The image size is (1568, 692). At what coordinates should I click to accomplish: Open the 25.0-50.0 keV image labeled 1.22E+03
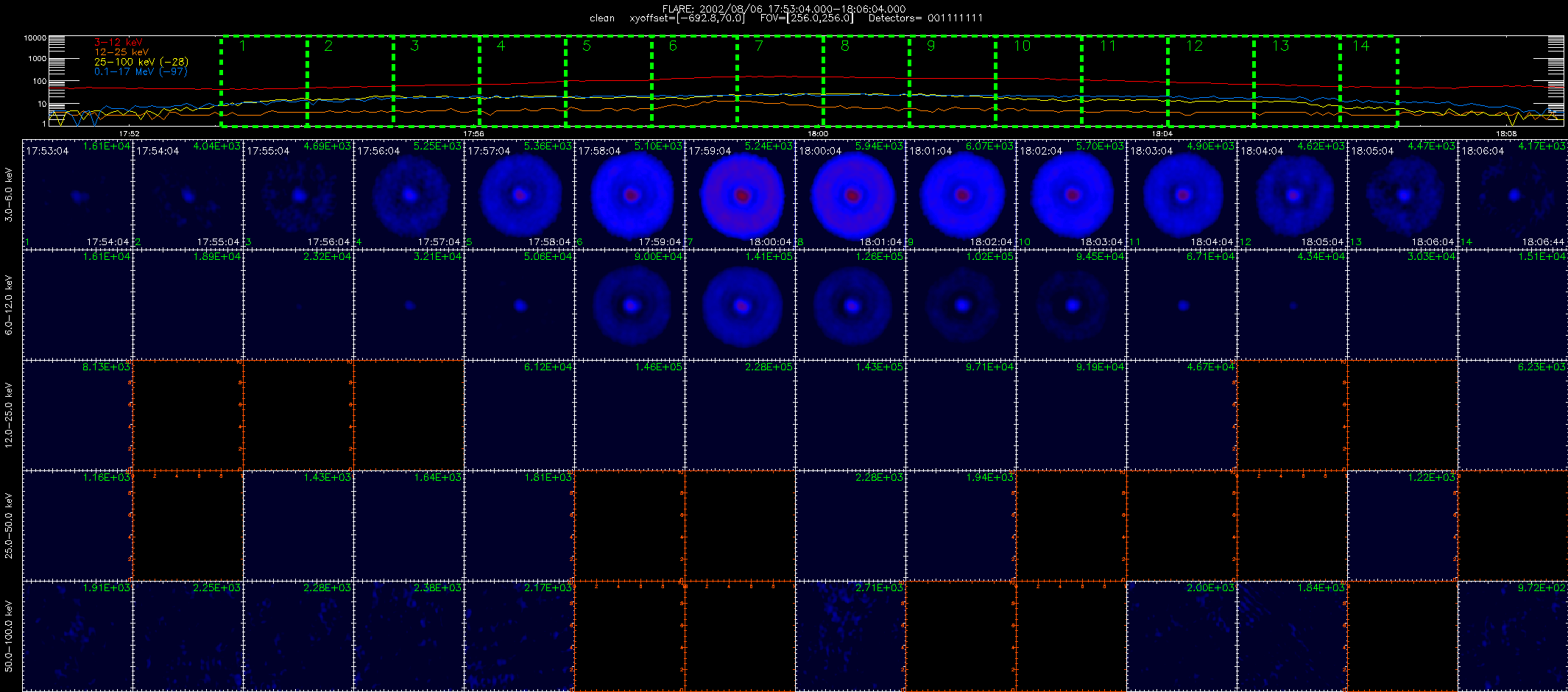1402,526
